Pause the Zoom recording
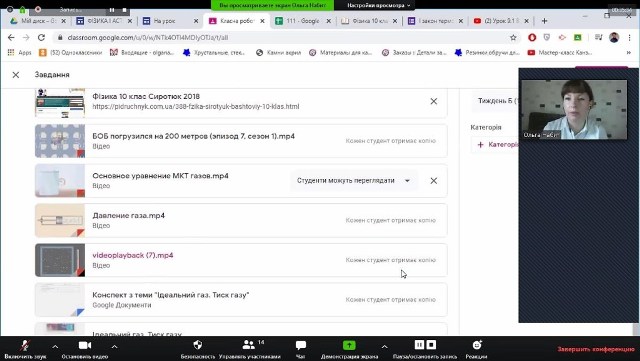The width and height of the screenshot is (640, 361). 419,345
